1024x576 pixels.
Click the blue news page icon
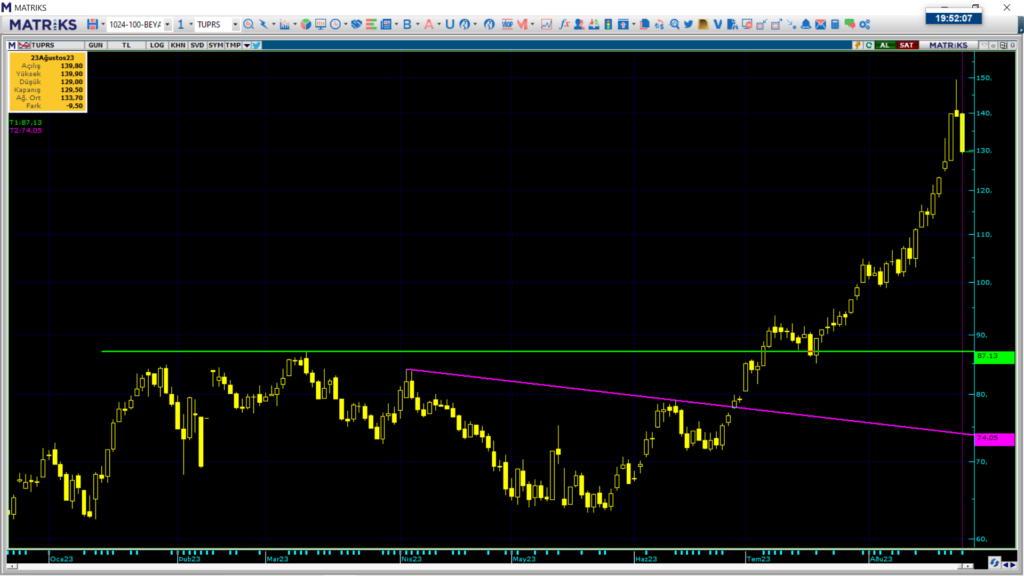386,24
